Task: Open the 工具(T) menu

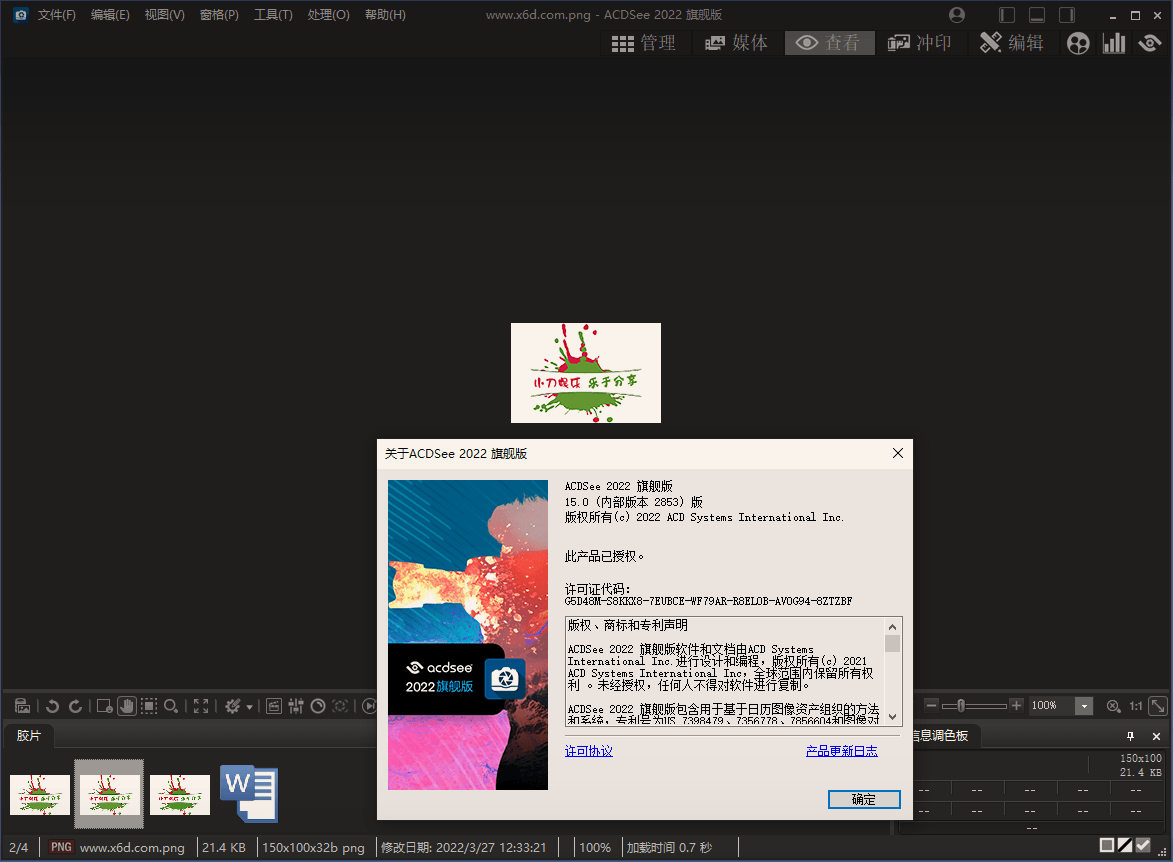Action: tap(273, 14)
